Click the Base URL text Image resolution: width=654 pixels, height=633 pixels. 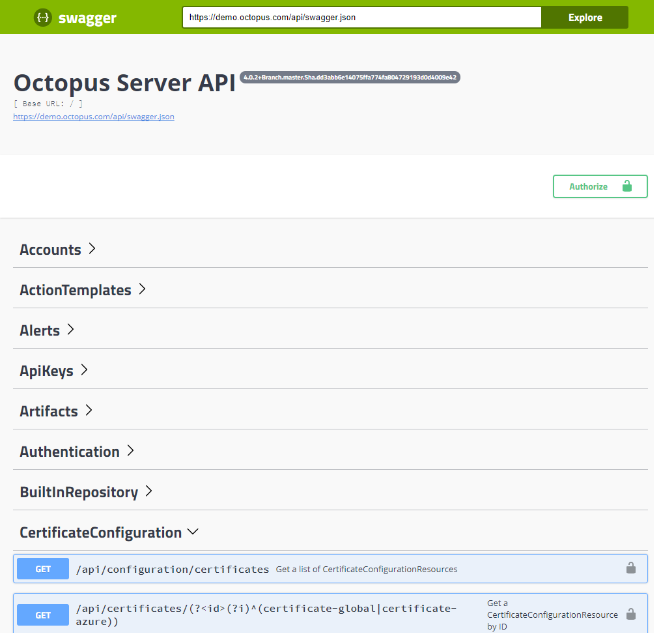tap(48, 103)
